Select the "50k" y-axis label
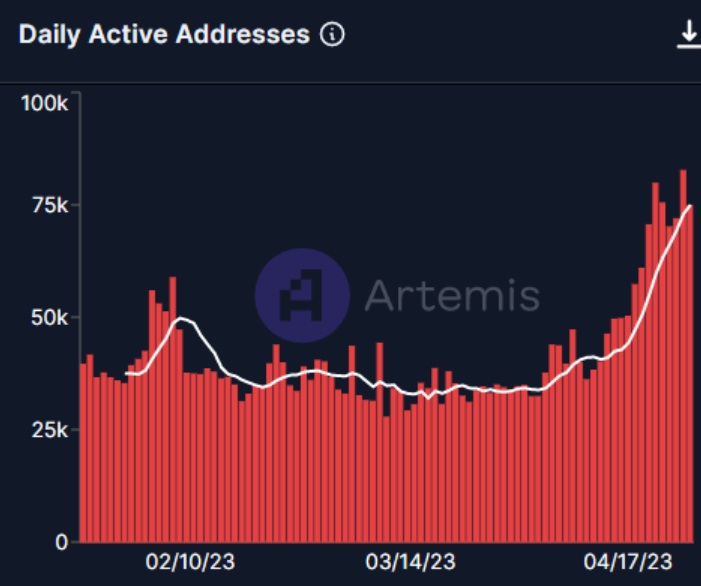Screen dimensions: 701x586 click(49, 318)
